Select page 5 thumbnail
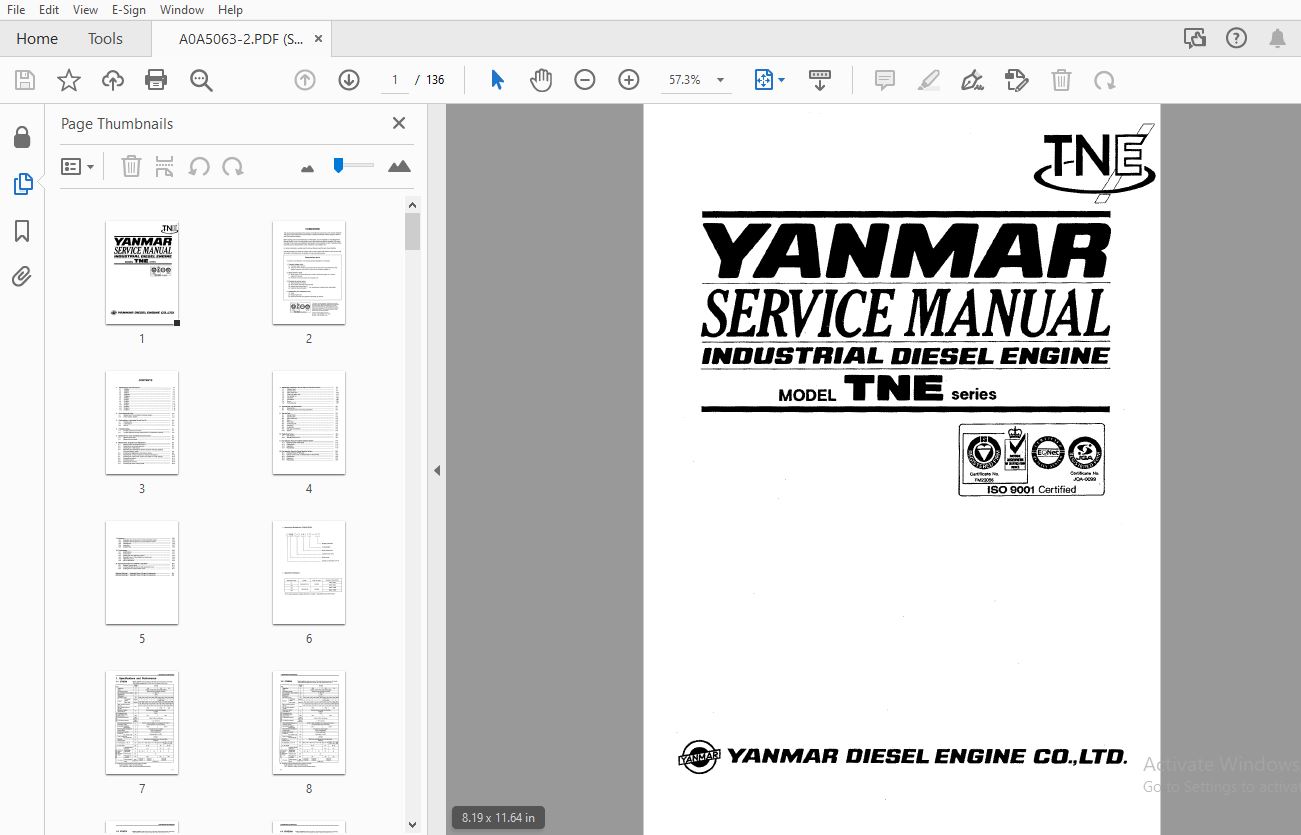The image size is (1301, 835). 142,572
